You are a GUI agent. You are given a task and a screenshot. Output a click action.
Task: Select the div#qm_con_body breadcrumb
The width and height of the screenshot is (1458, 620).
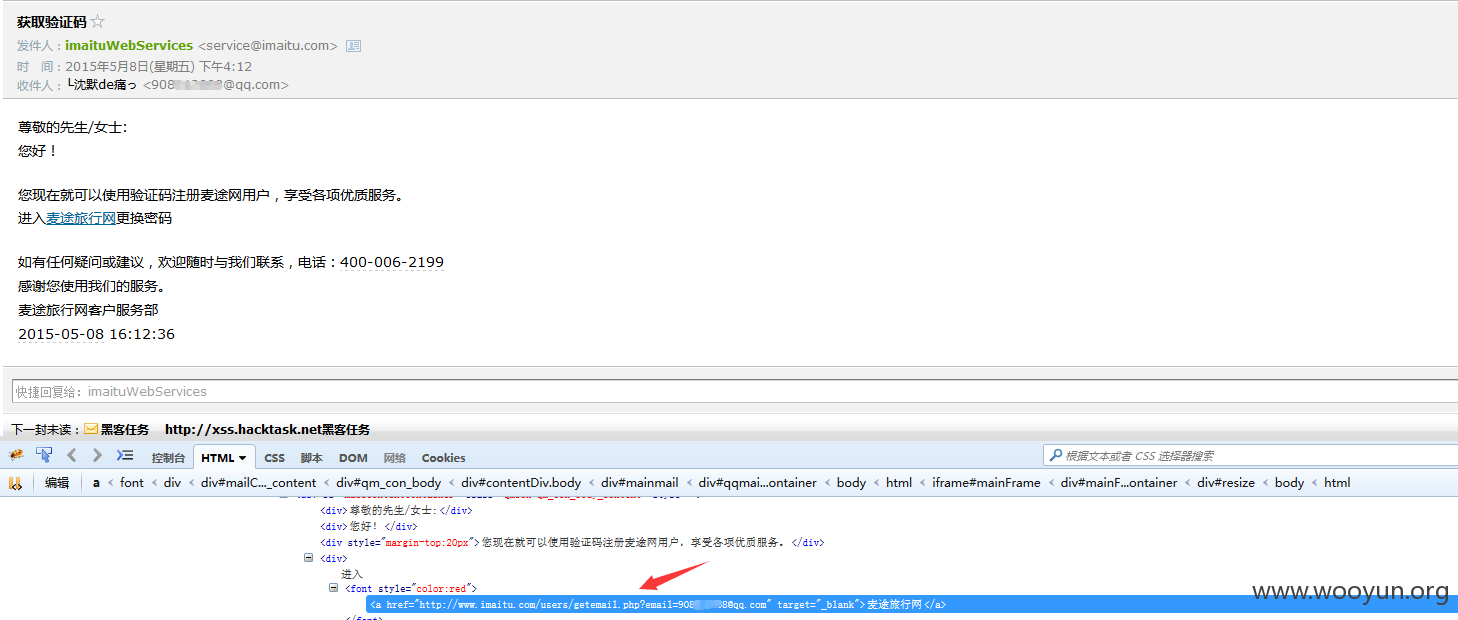[x=389, y=483]
